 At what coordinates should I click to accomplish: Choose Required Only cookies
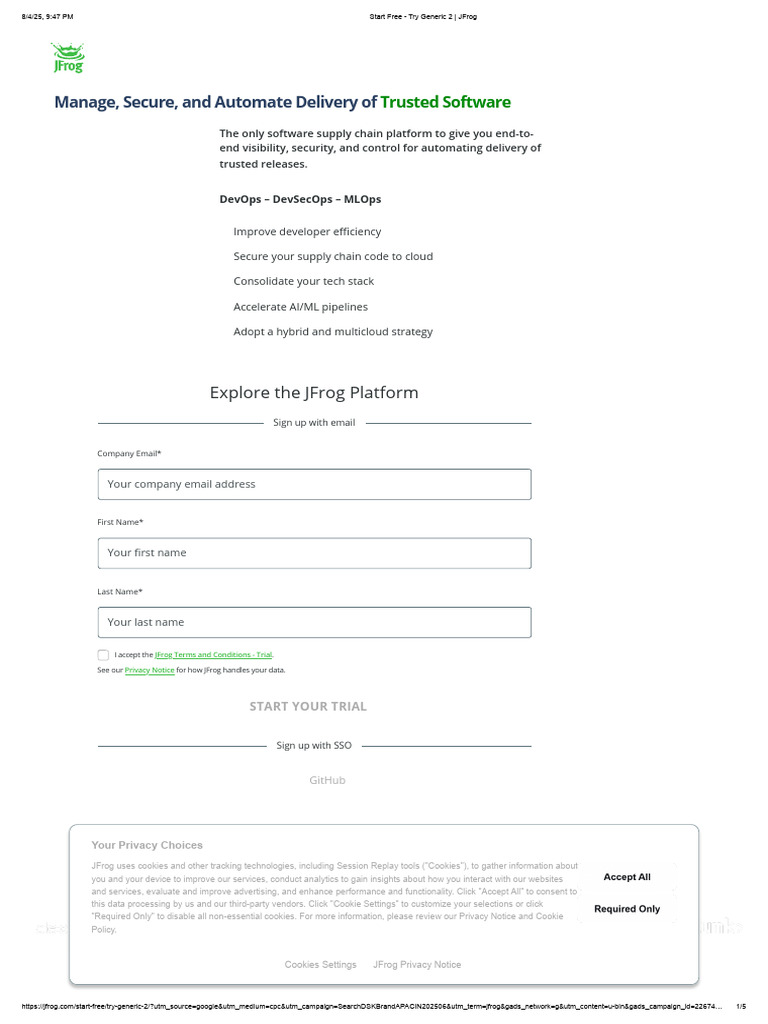coord(627,909)
